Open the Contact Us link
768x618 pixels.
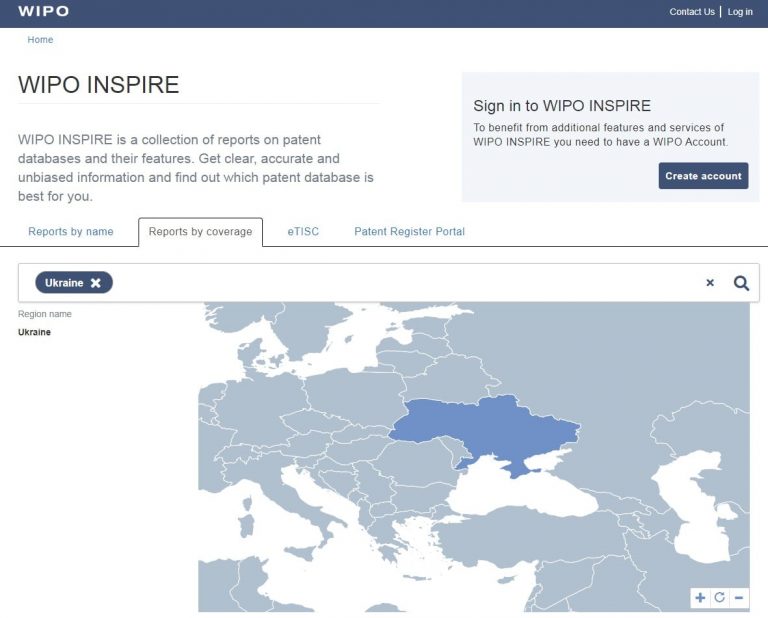coord(692,12)
